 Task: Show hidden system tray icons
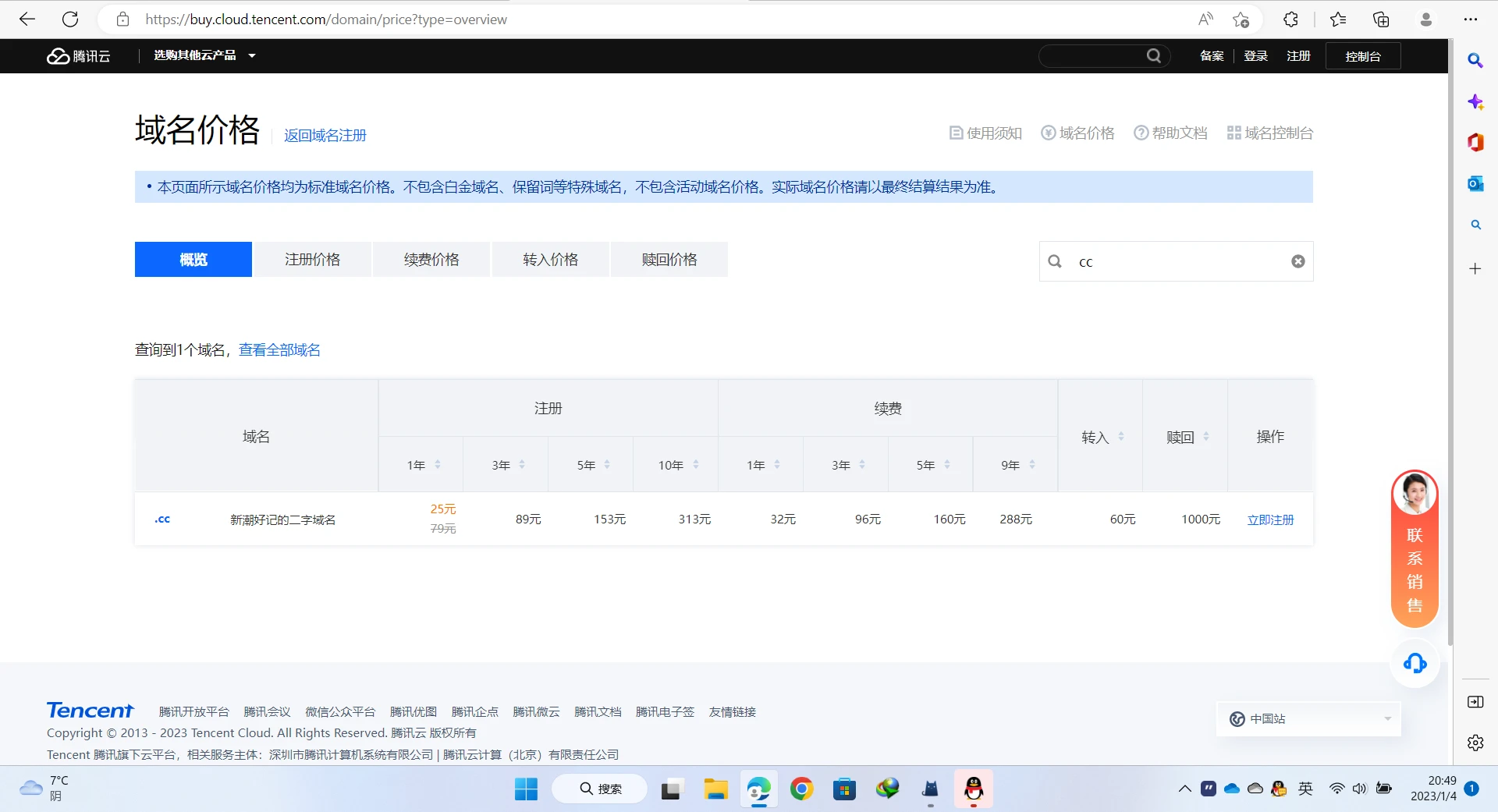pyautogui.click(x=1184, y=789)
